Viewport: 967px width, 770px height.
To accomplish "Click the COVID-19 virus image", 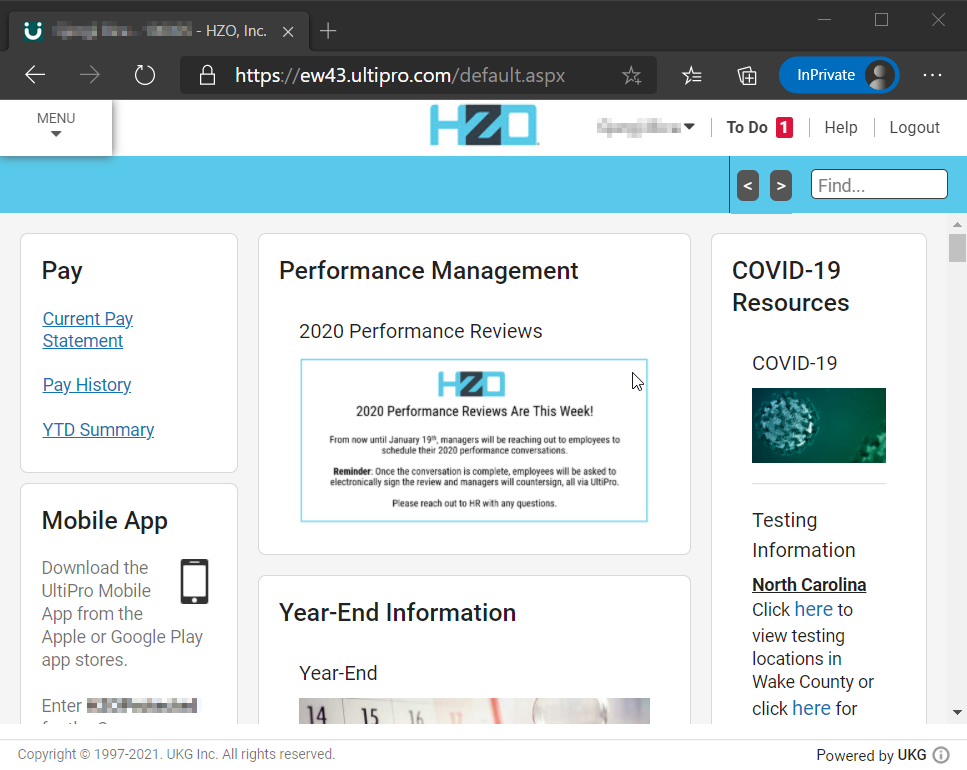I will pos(818,425).
